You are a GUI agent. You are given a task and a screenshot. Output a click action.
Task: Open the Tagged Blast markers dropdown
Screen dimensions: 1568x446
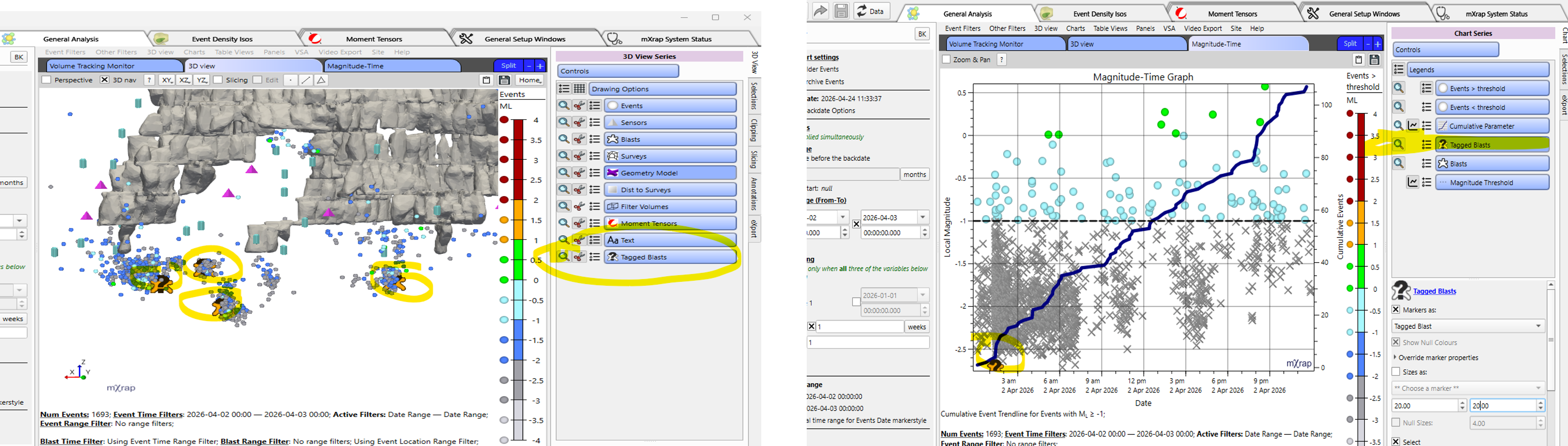coord(1468,326)
